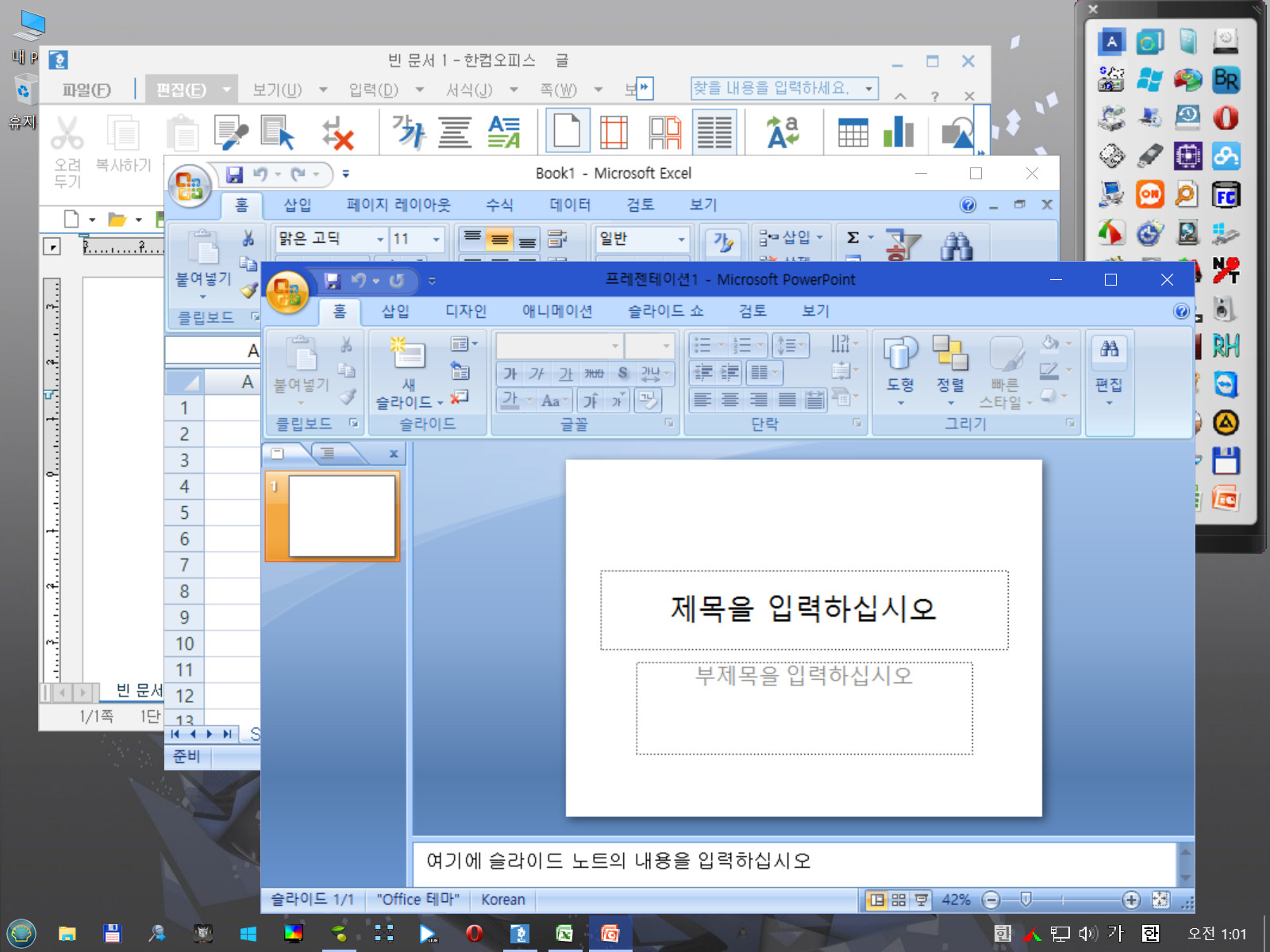Viewport: 1270px width, 952px height.
Task: Click zoom in plus button in PowerPoint
Action: 1132,900
